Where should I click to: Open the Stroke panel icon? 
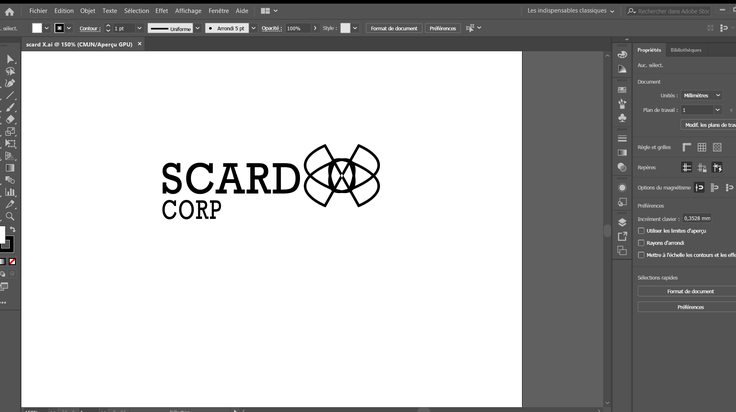tap(622, 138)
